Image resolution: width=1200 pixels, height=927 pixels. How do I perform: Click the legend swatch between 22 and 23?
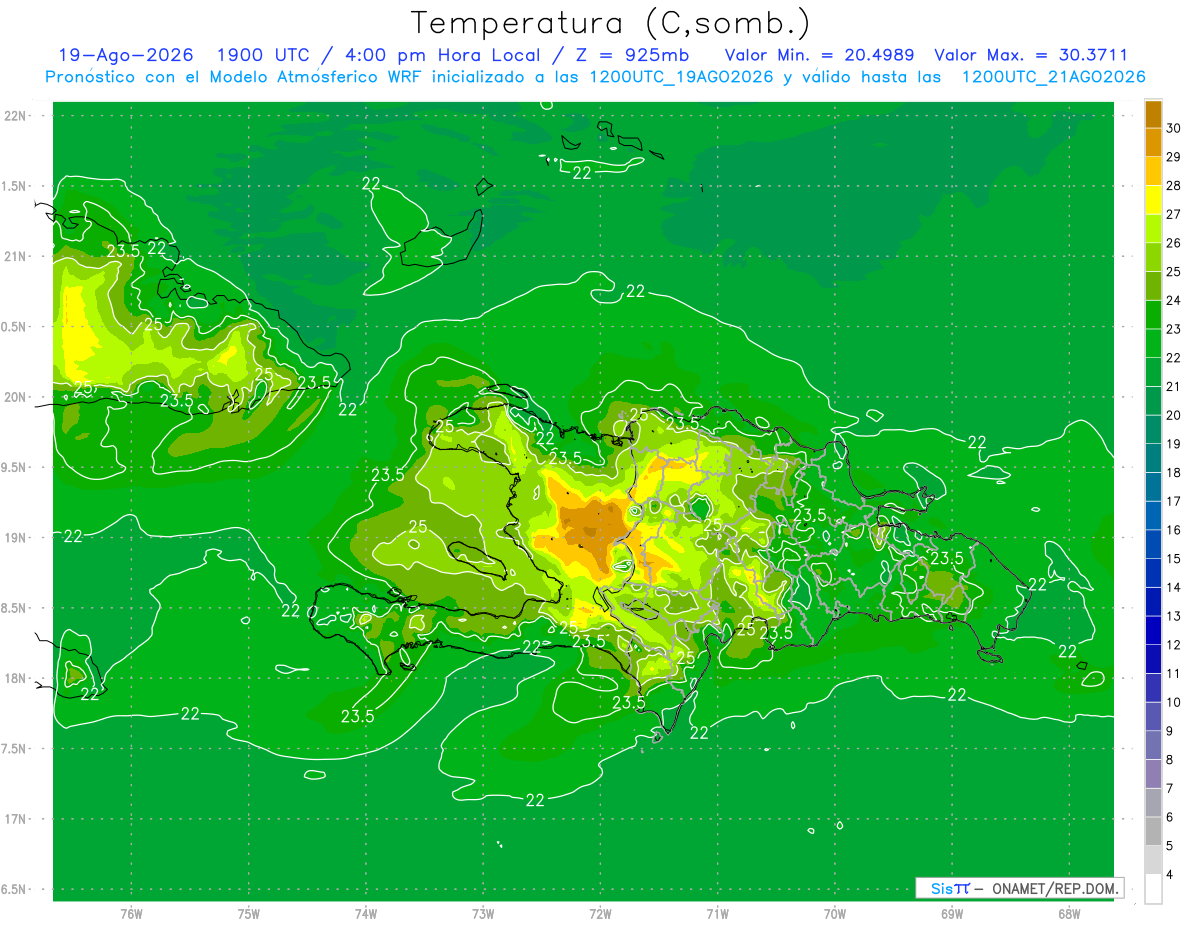tap(1153, 343)
